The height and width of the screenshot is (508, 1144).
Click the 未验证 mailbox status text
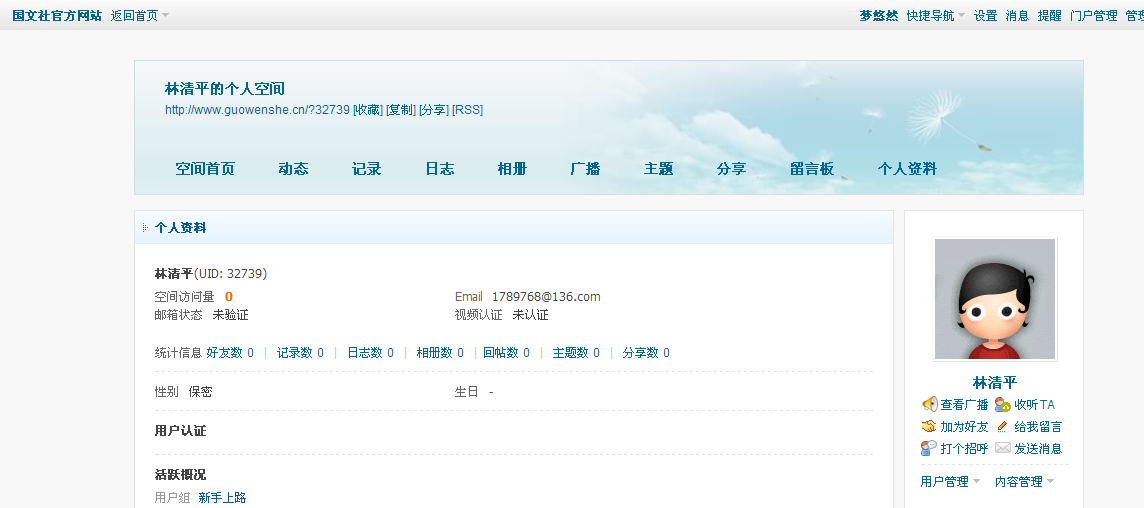(x=231, y=315)
